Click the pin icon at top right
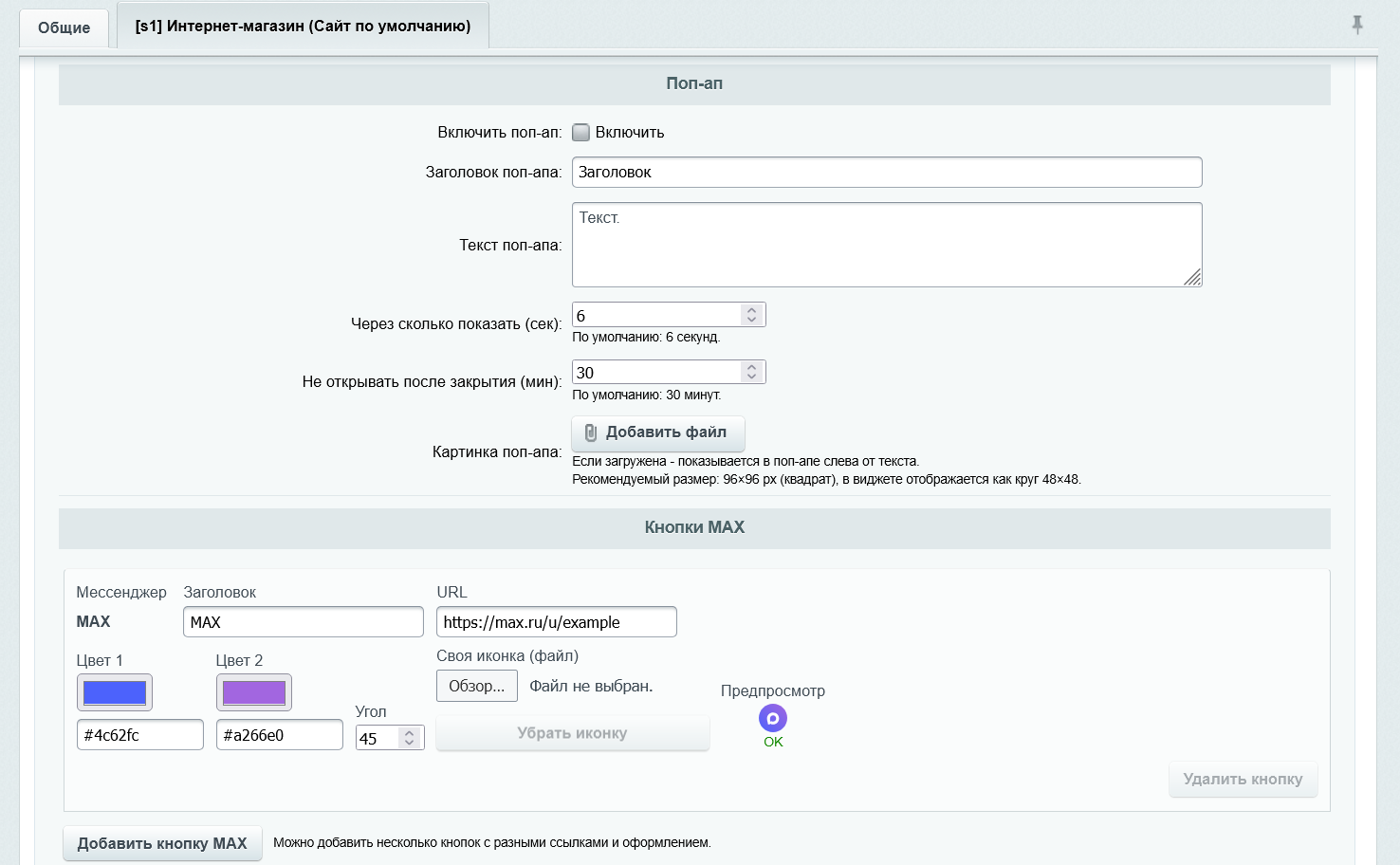The width and height of the screenshot is (1400, 865). point(1357,25)
